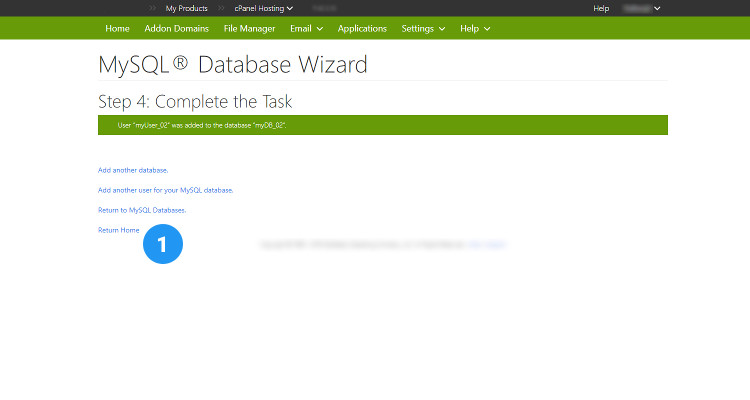
Task: Open File Manager in the green menu
Action: pos(249,29)
